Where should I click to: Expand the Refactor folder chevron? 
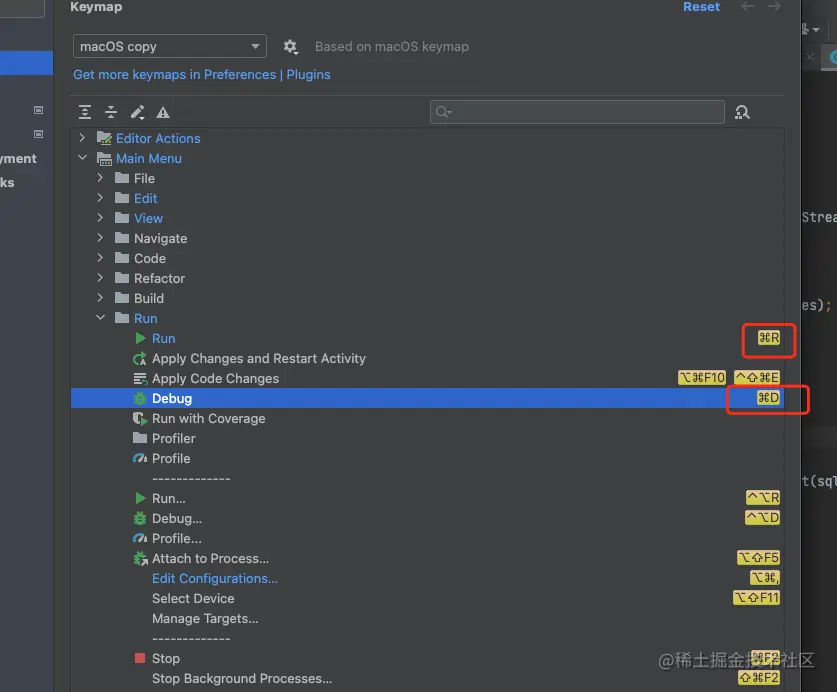click(100, 278)
